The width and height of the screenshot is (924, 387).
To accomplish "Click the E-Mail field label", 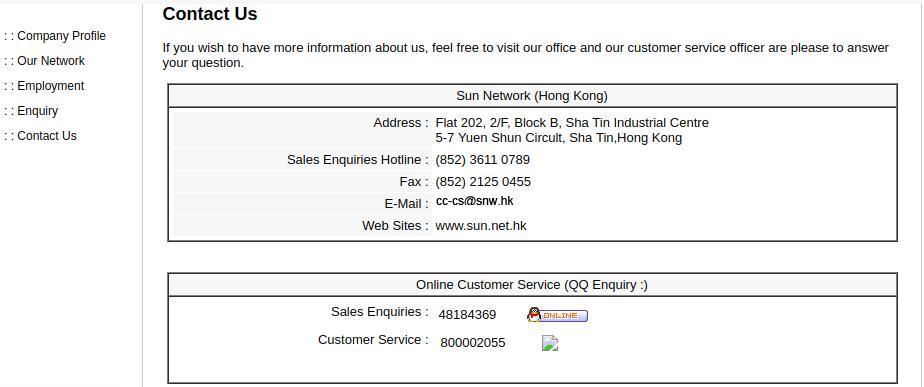I will point(407,204).
